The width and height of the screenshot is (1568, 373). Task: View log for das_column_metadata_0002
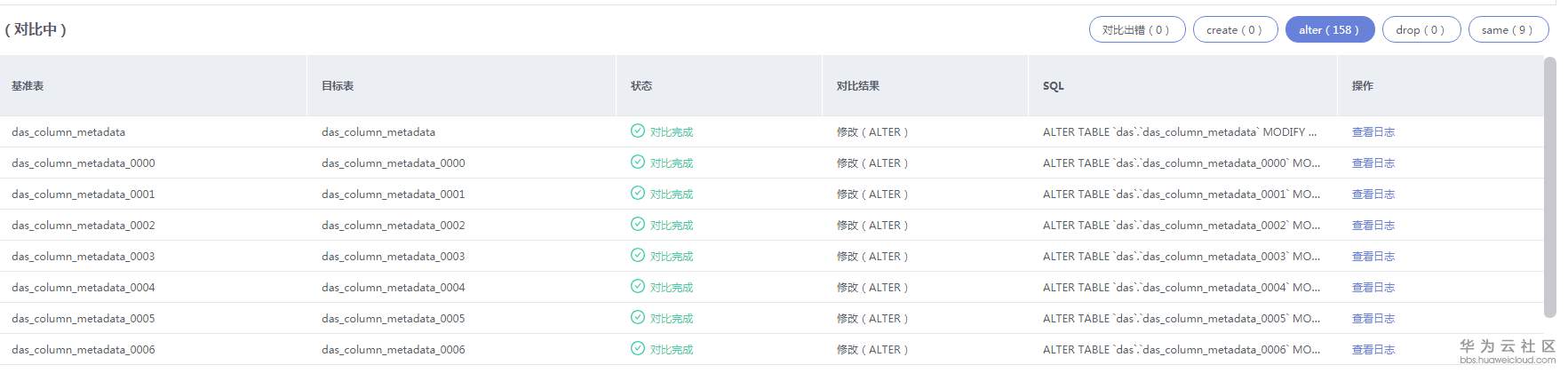point(1373,226)
